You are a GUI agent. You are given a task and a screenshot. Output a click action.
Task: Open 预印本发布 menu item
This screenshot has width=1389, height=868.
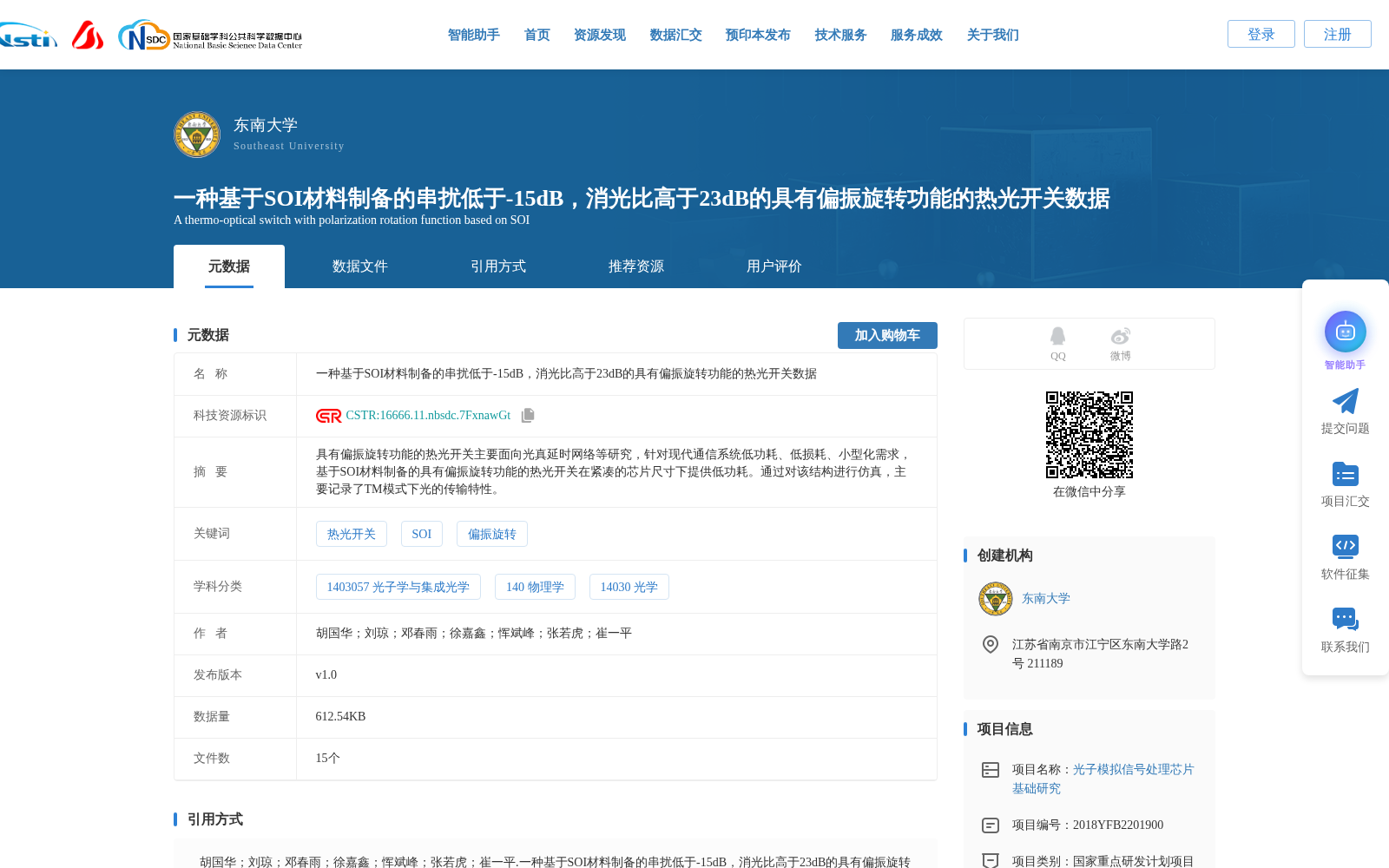[758, 35]
